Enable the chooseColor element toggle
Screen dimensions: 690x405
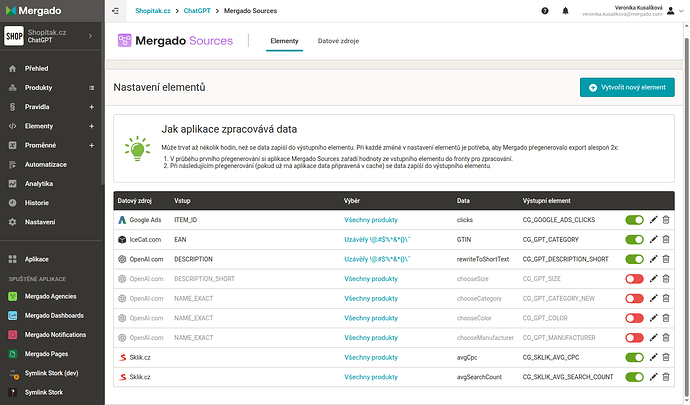pos(635,318)
